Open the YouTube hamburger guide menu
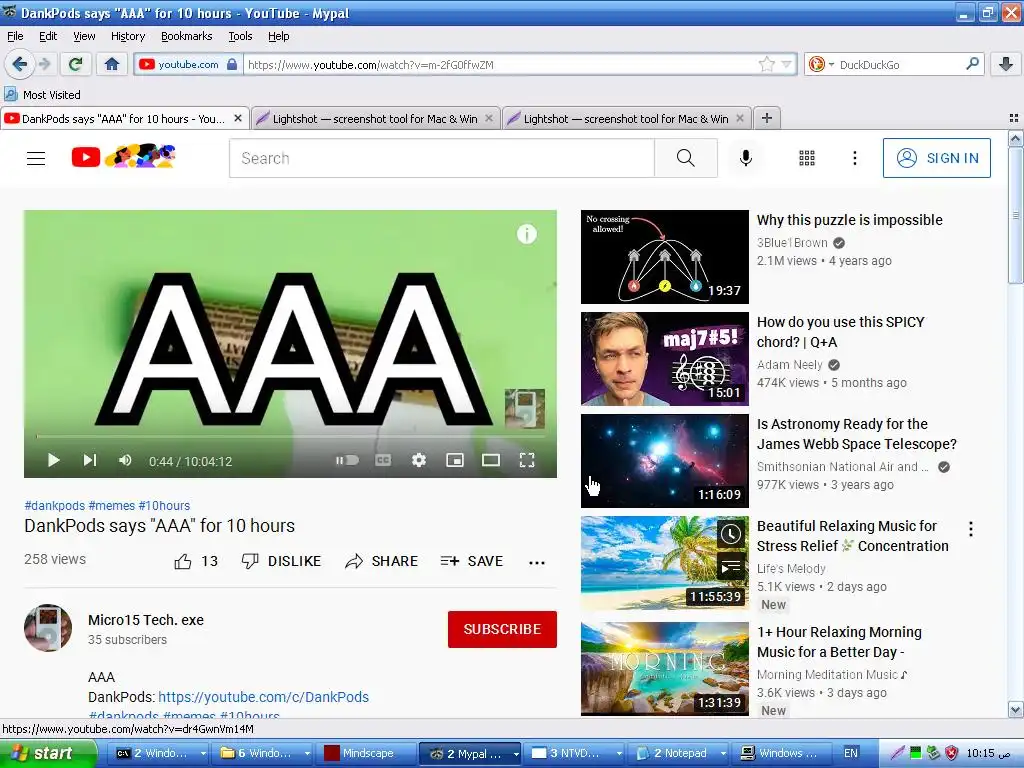Viewport: 1024px width, 768px height. point(36,158)
